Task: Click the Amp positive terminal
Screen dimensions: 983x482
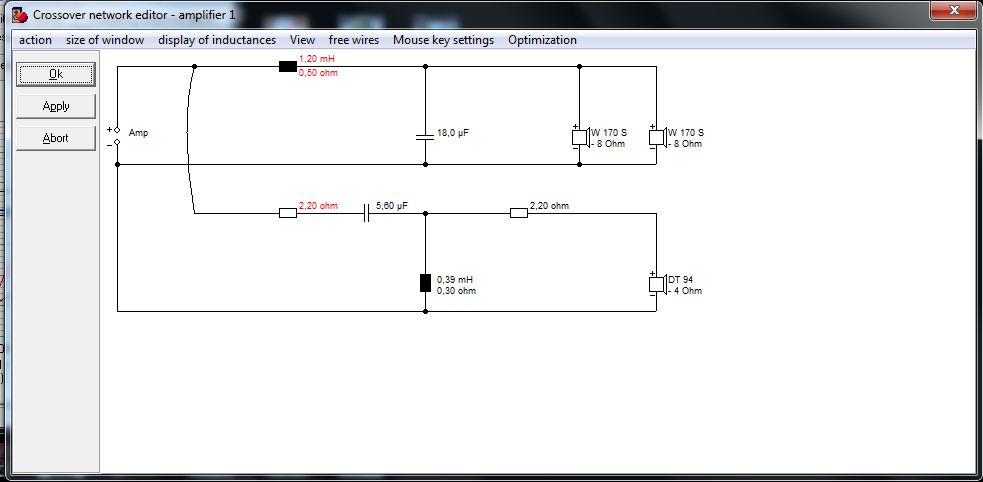Action: pos(117,130)
